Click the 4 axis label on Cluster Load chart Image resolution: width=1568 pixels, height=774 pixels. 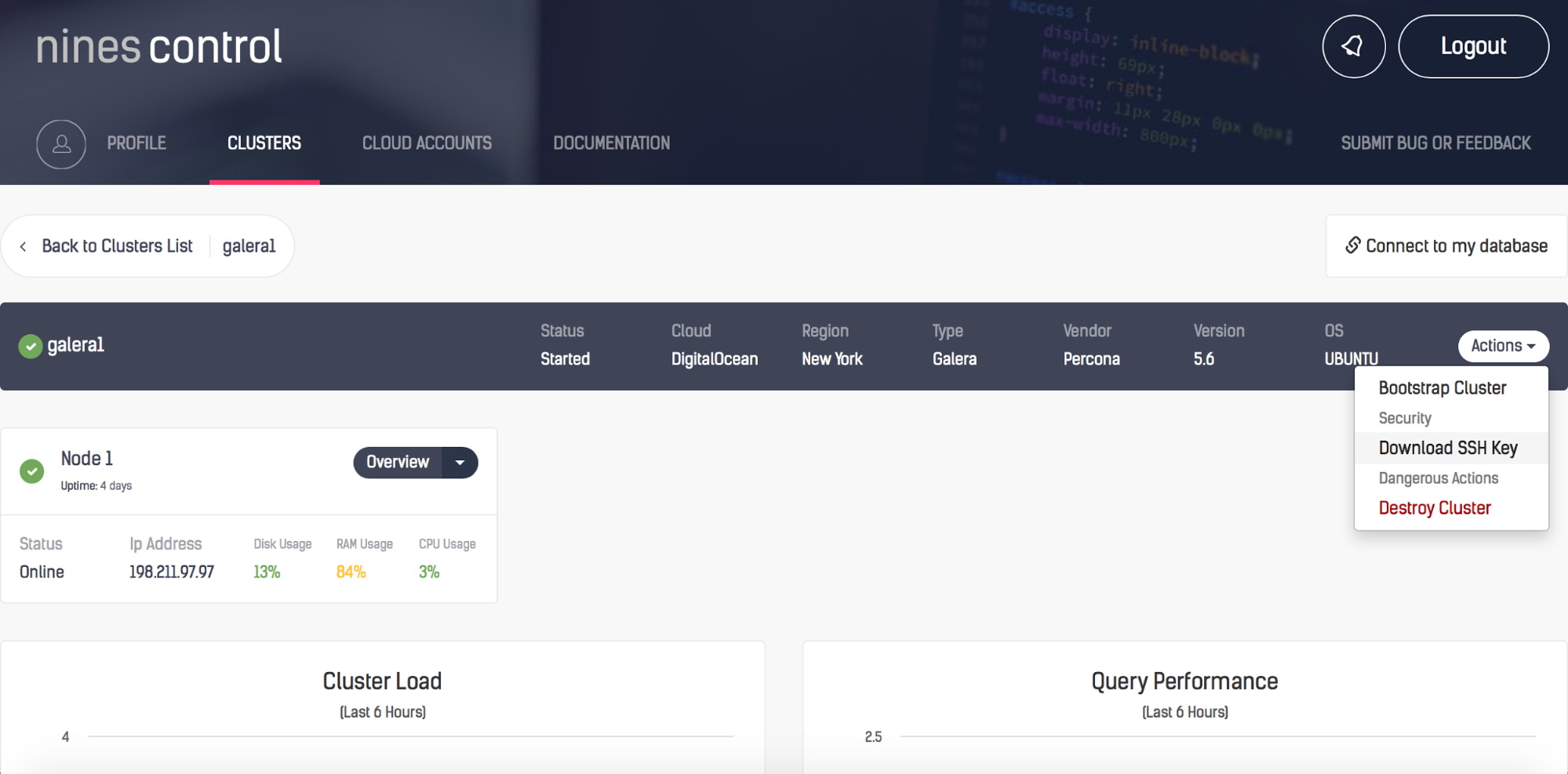click(x=66, y=737)
